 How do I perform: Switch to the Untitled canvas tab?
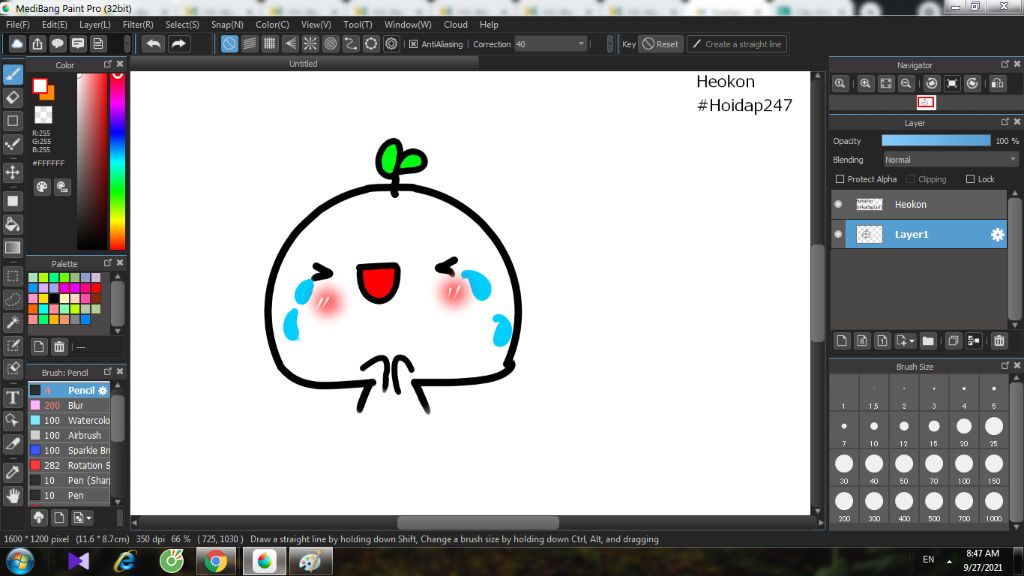[x=303, y=63]
